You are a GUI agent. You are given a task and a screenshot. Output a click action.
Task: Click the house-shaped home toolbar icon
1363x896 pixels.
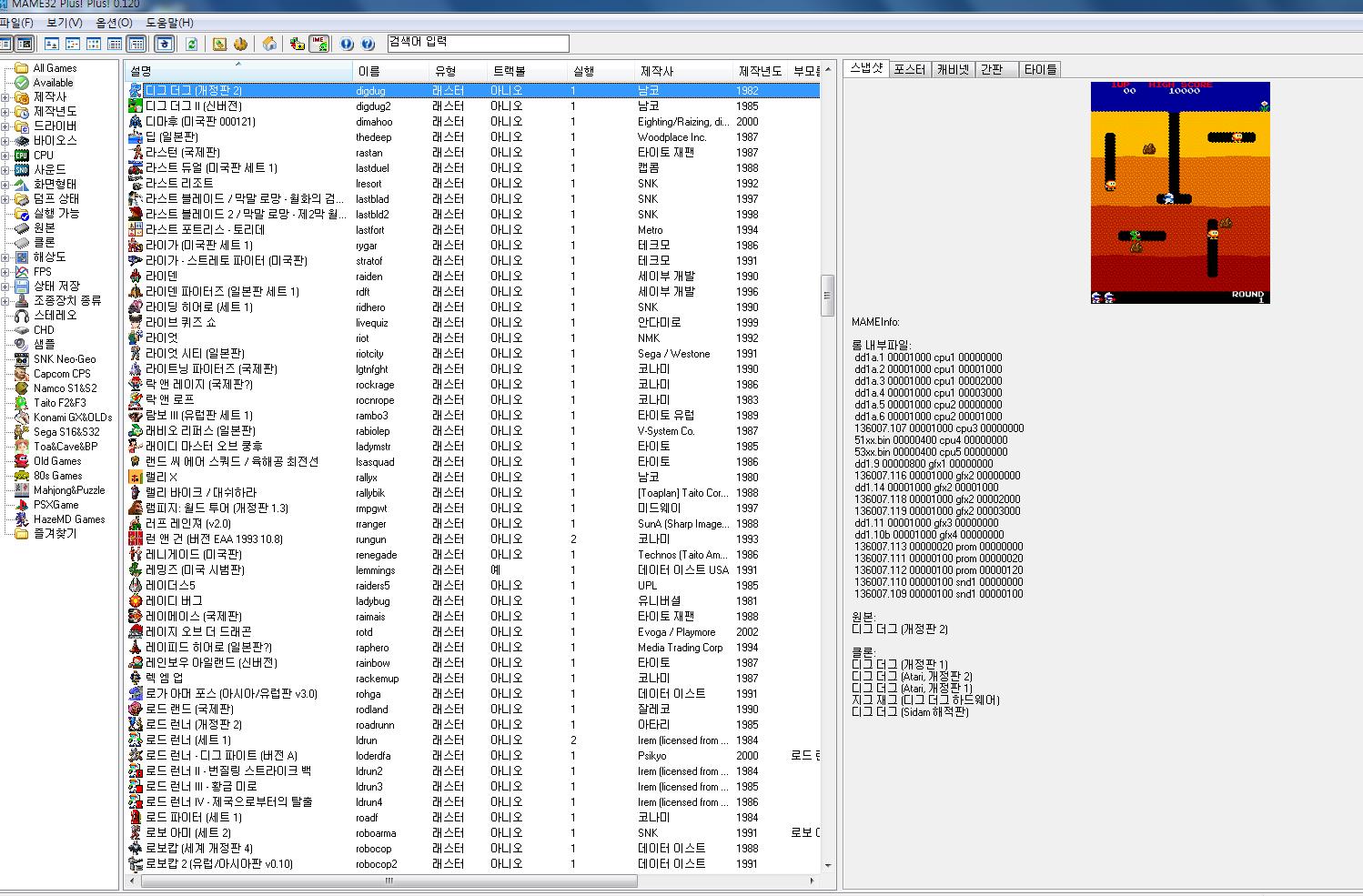269,44
